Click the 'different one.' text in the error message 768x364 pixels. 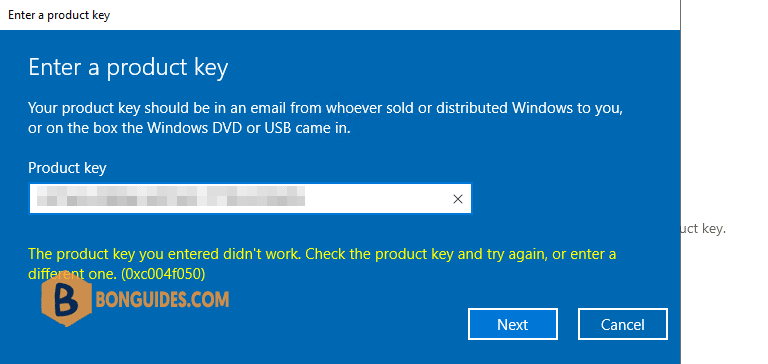click(72, 274)
